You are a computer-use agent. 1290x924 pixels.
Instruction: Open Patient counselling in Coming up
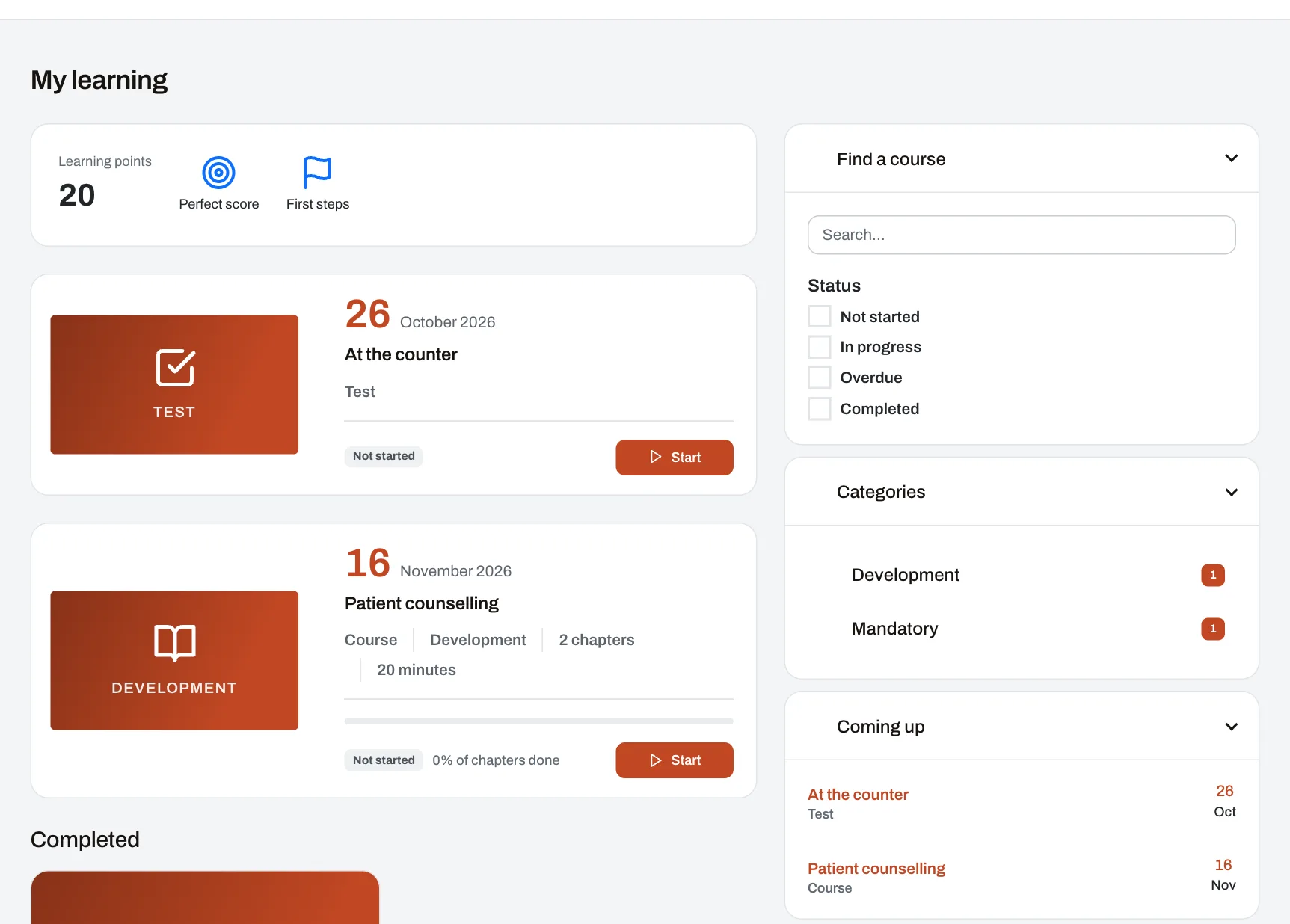[x=876, y=869]
